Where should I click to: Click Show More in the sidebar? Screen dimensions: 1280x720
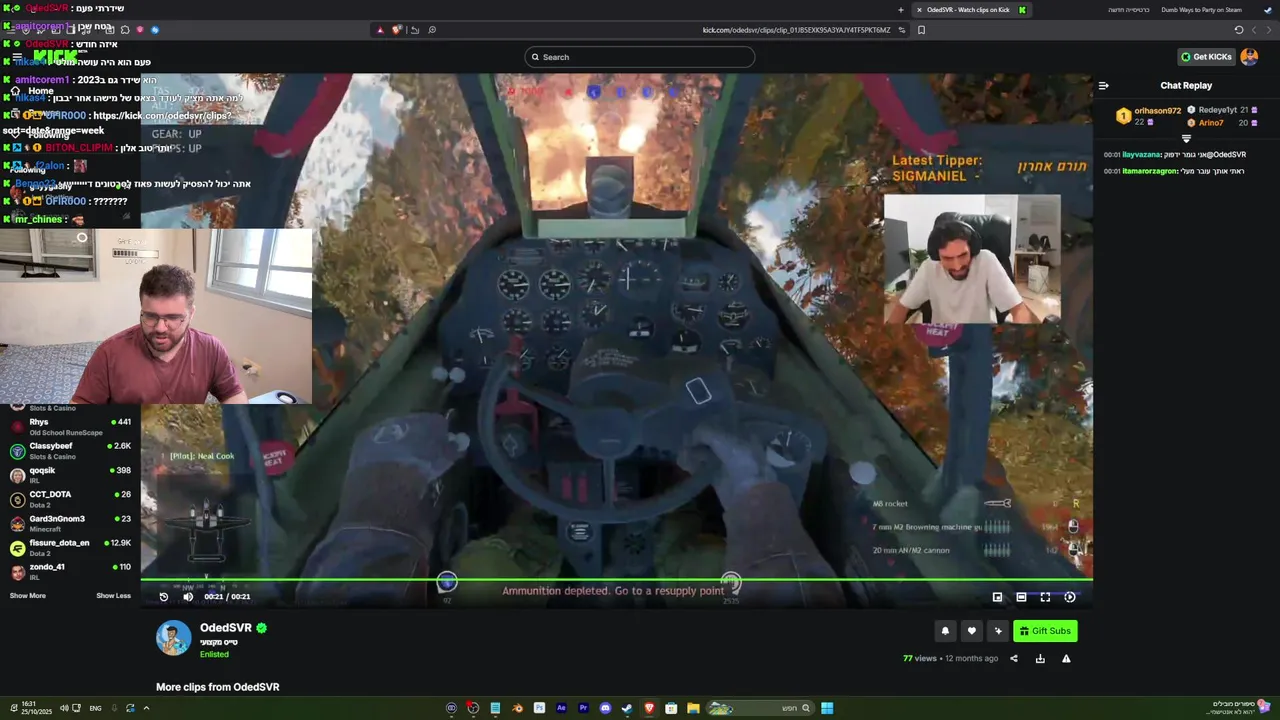click(28, 596)
